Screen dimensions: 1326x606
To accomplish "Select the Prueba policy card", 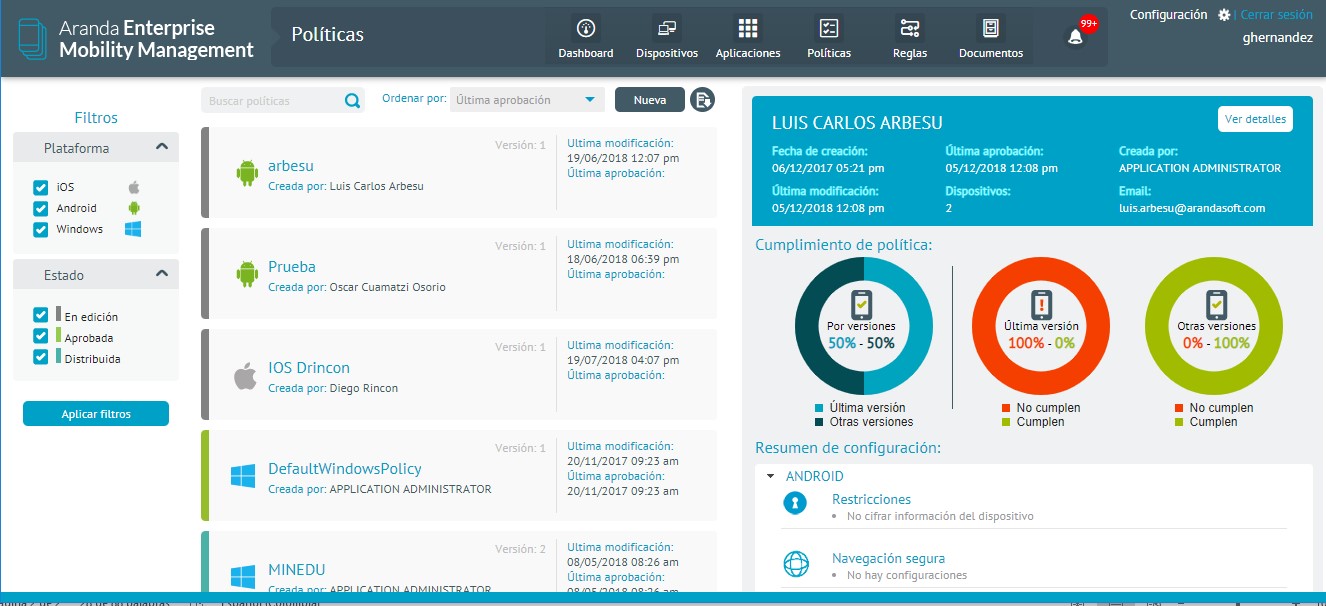I will (x=460, y=273).
